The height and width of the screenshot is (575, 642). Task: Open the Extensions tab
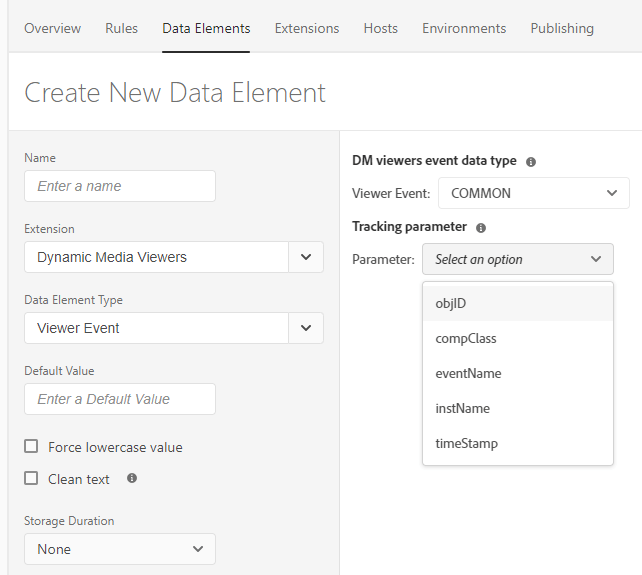pyautogui.click(x=307, y=28)
